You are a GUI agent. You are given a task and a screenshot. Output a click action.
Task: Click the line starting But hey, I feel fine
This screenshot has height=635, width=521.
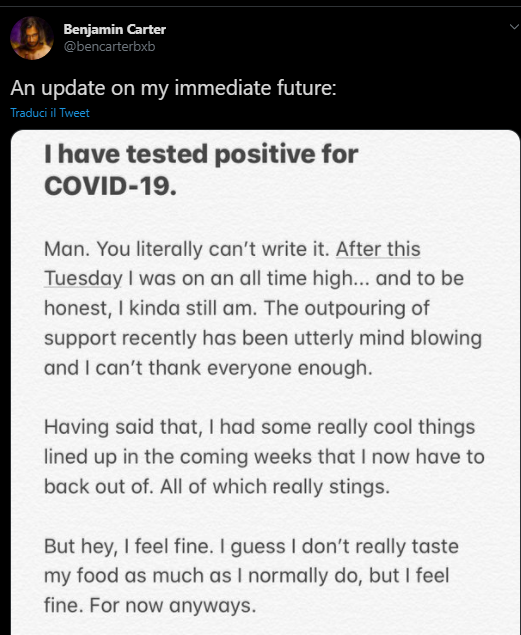click(251, 546)
